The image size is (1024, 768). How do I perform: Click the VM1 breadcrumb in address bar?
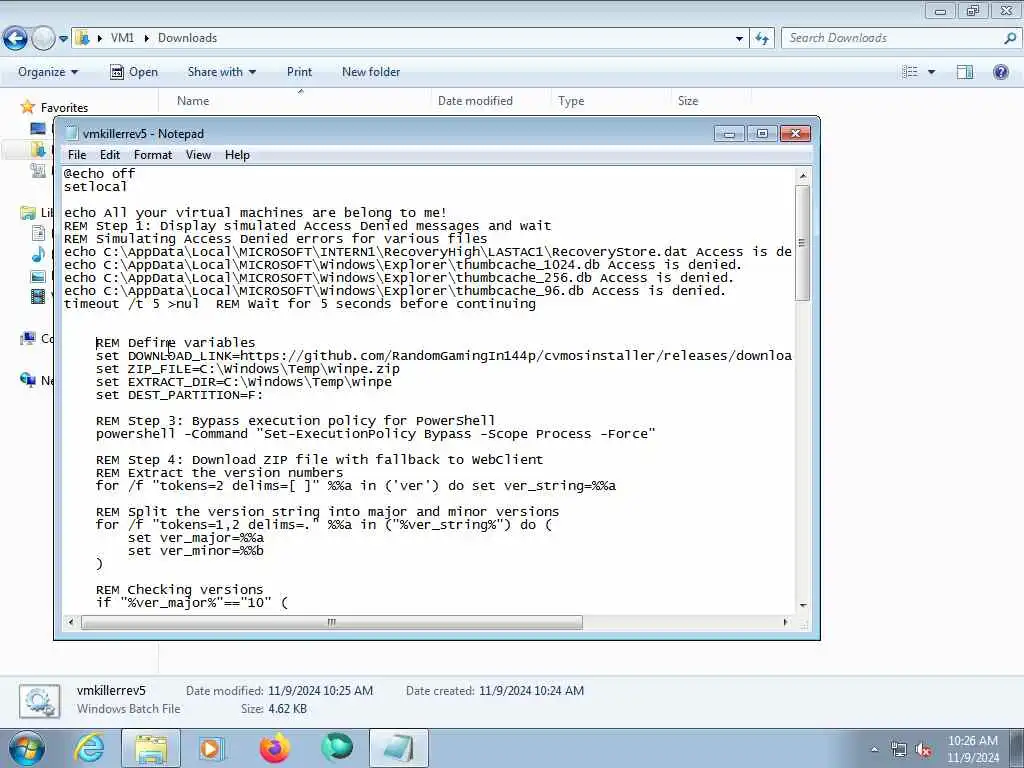(122, 38)
